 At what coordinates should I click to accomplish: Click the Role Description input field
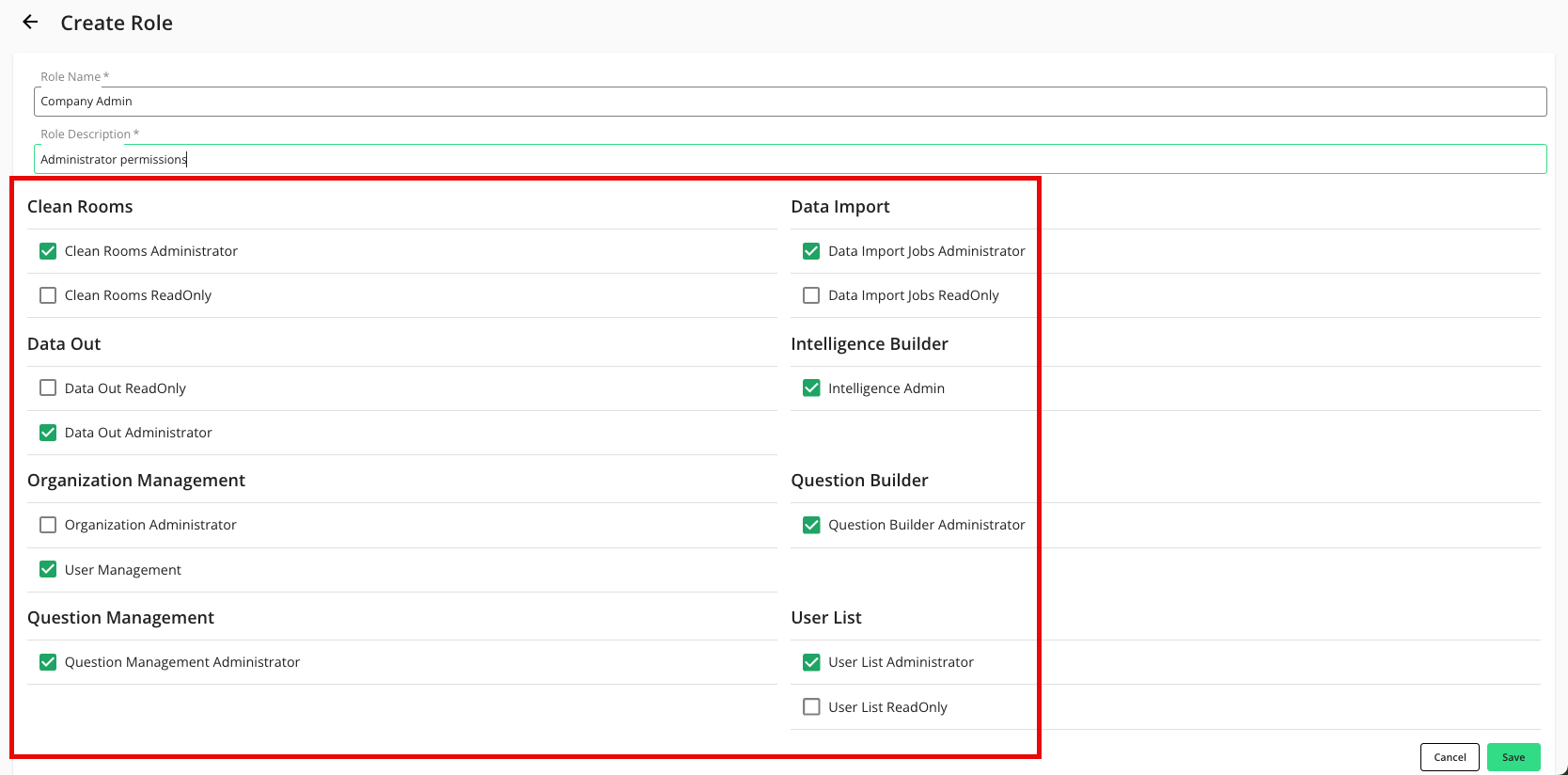(790, 159)
